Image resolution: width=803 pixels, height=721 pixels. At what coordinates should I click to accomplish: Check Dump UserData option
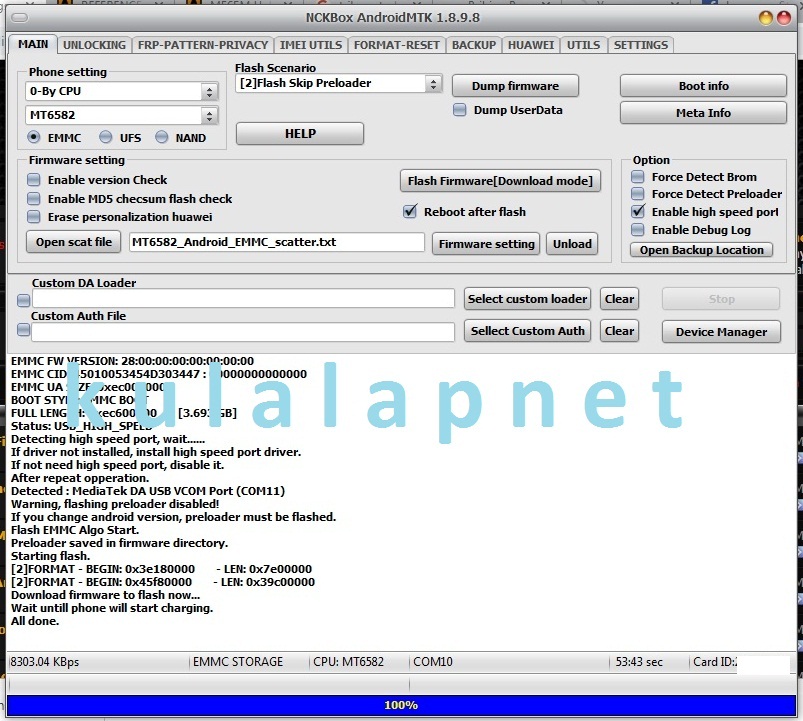(x=459, y=110)
